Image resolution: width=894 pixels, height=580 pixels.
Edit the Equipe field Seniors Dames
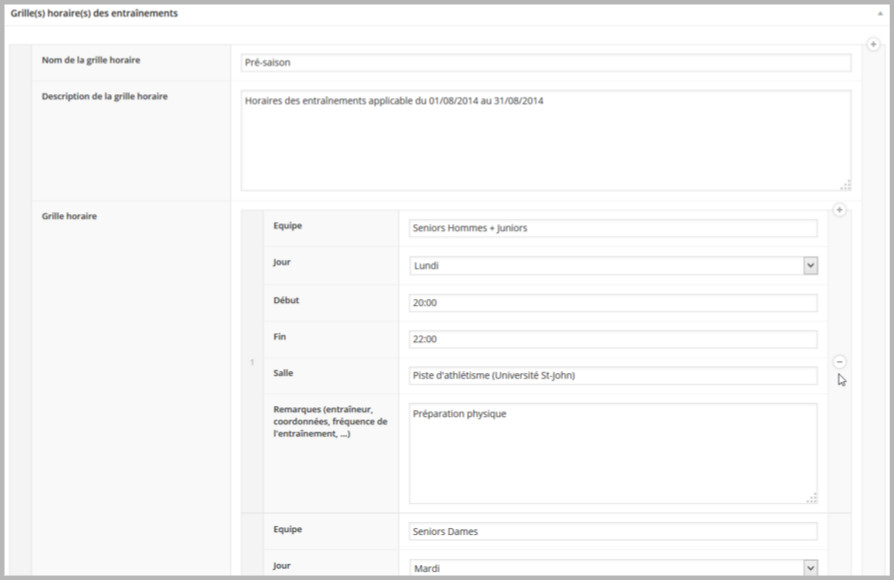[x=613, y=532]
